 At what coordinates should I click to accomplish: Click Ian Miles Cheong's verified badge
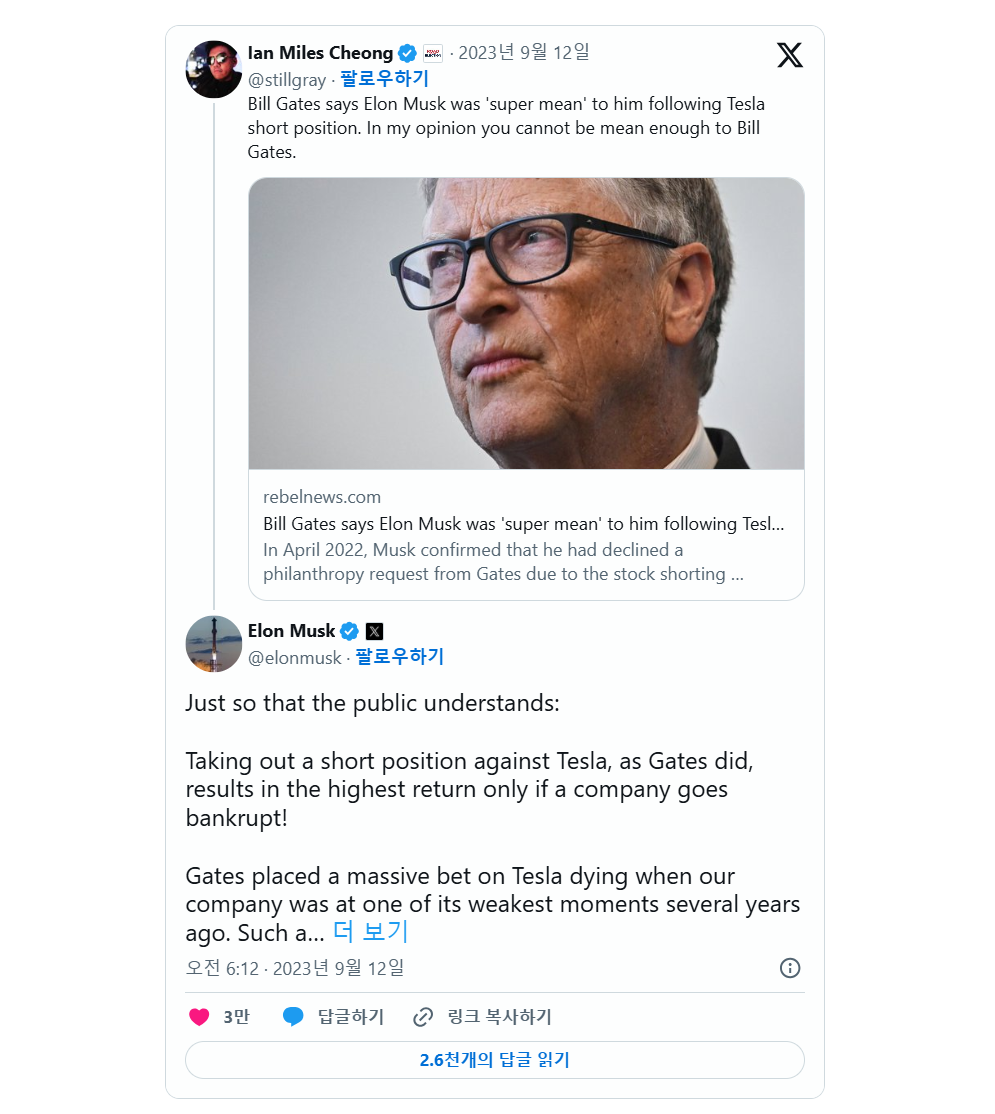click(408, 53)
